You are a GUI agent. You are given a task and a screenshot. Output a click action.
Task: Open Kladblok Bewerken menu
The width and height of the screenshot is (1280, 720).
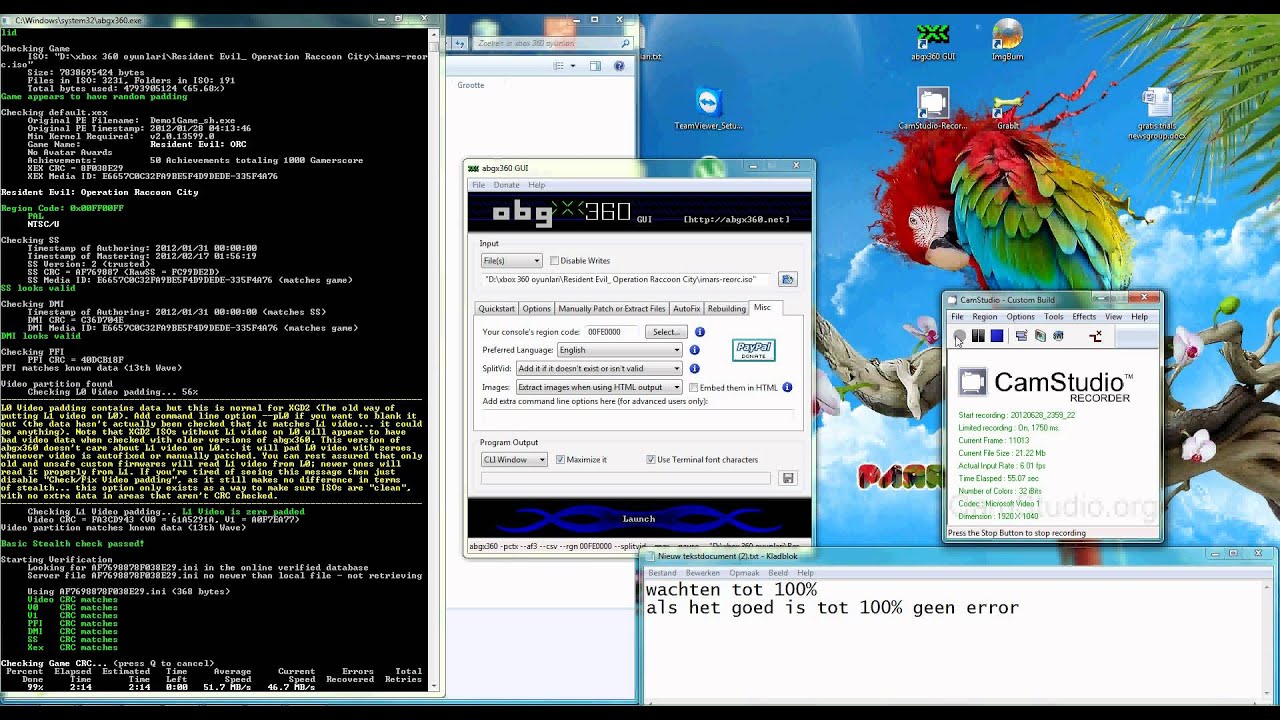pos(703,573)
